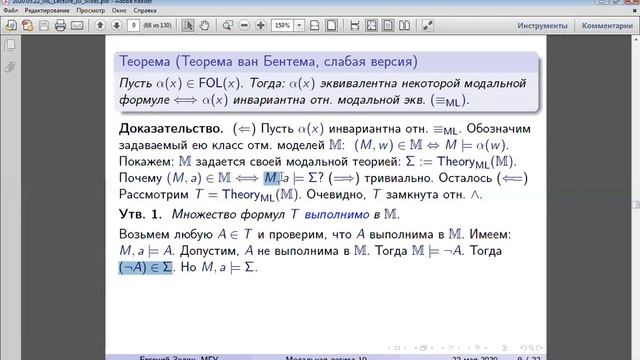Choose the Hand pan tool

204,26
